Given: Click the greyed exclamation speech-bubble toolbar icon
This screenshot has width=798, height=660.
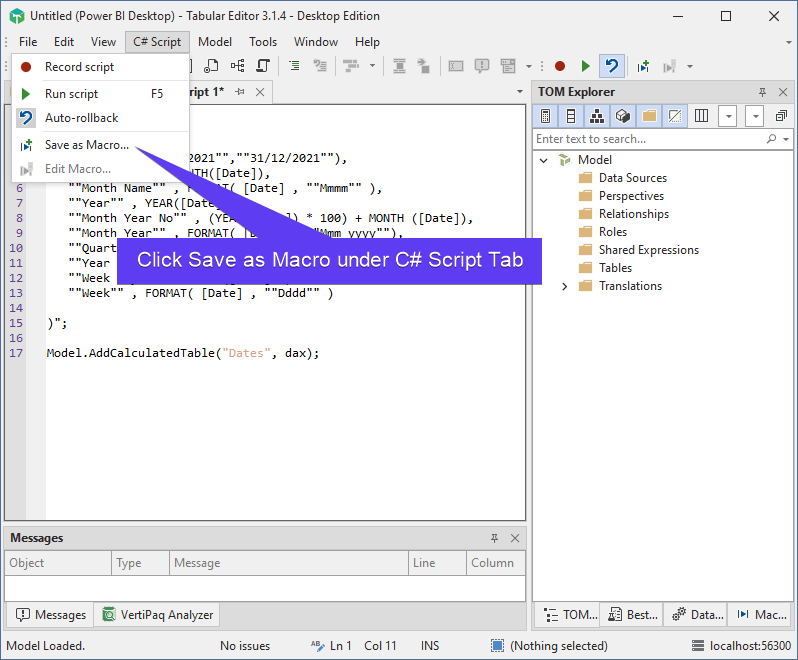Looking at the screenshot, I should pos(481,66).
